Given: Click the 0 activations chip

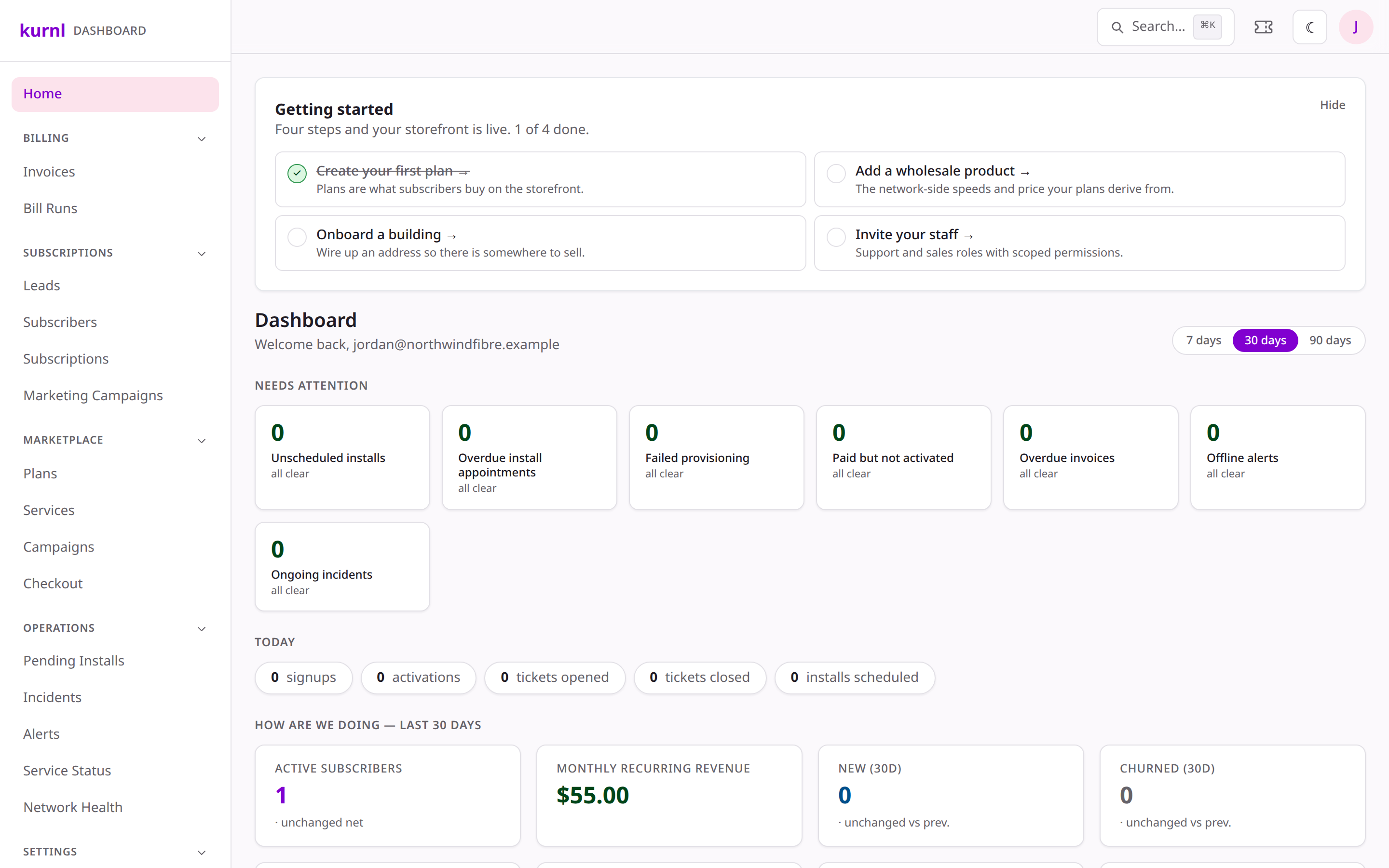Looking at the screenshot, I should tap(419, 678).
